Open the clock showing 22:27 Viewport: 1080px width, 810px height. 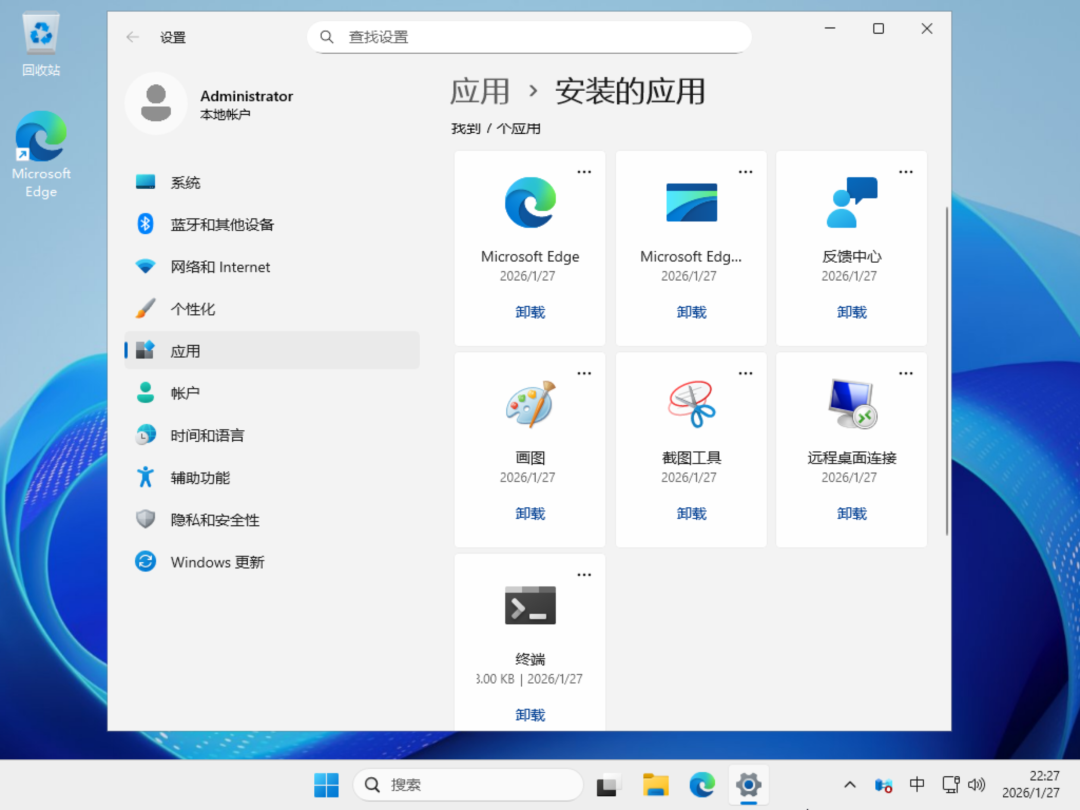click(1030, 785)
